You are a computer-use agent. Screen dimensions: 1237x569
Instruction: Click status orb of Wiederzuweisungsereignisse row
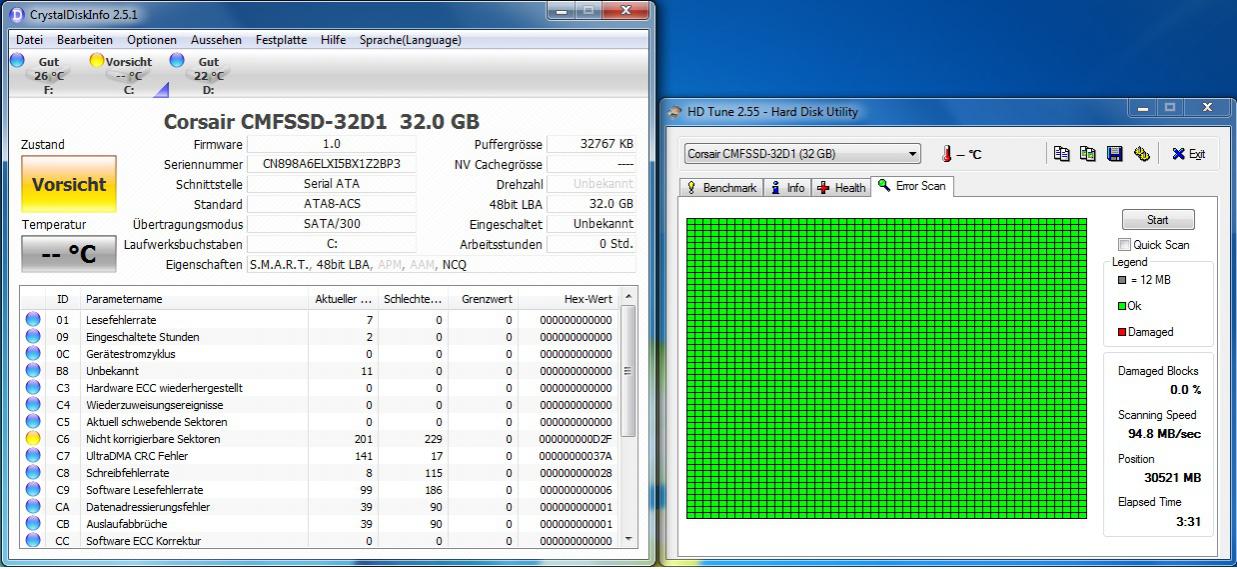click(33, 405)
